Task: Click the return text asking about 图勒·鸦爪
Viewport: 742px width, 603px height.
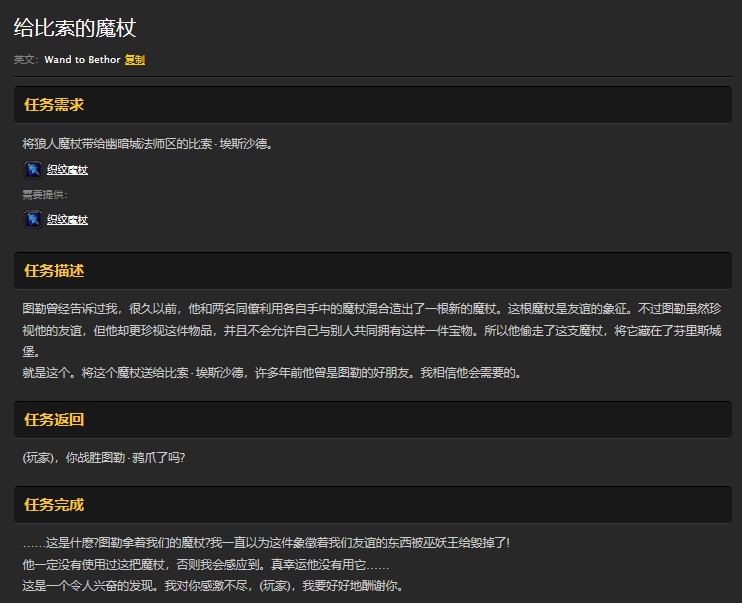Action: (104, 458)
